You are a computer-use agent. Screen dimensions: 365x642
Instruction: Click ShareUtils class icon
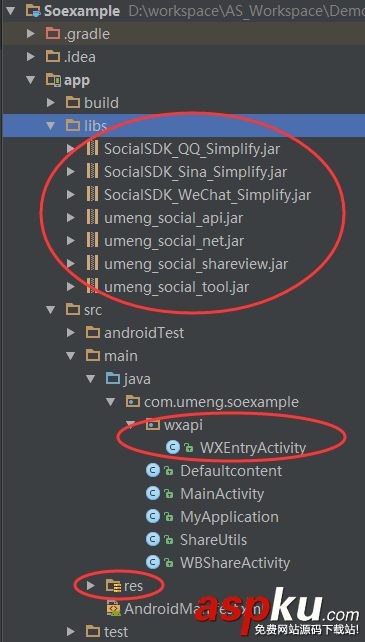pos(153,539)
